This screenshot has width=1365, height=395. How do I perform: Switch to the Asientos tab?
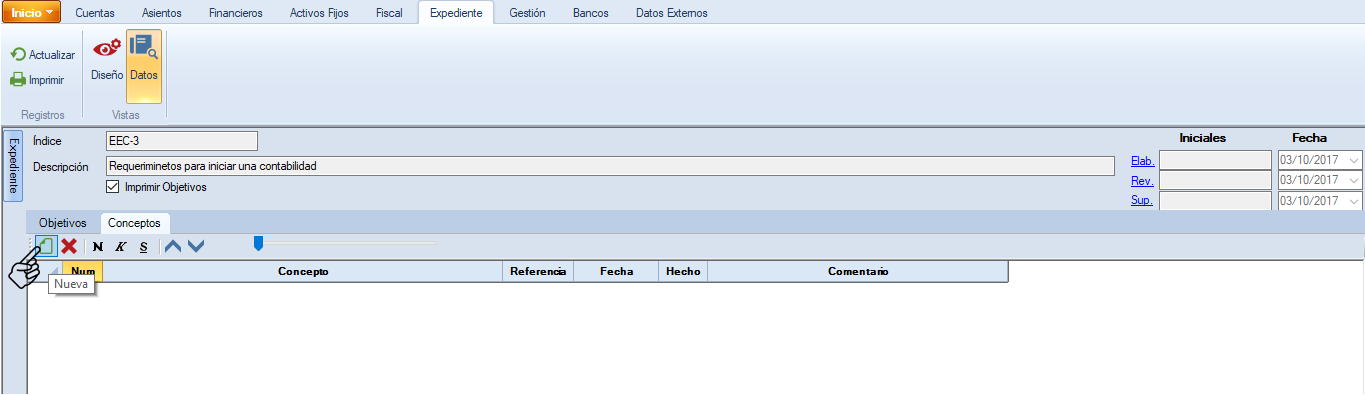162,13
